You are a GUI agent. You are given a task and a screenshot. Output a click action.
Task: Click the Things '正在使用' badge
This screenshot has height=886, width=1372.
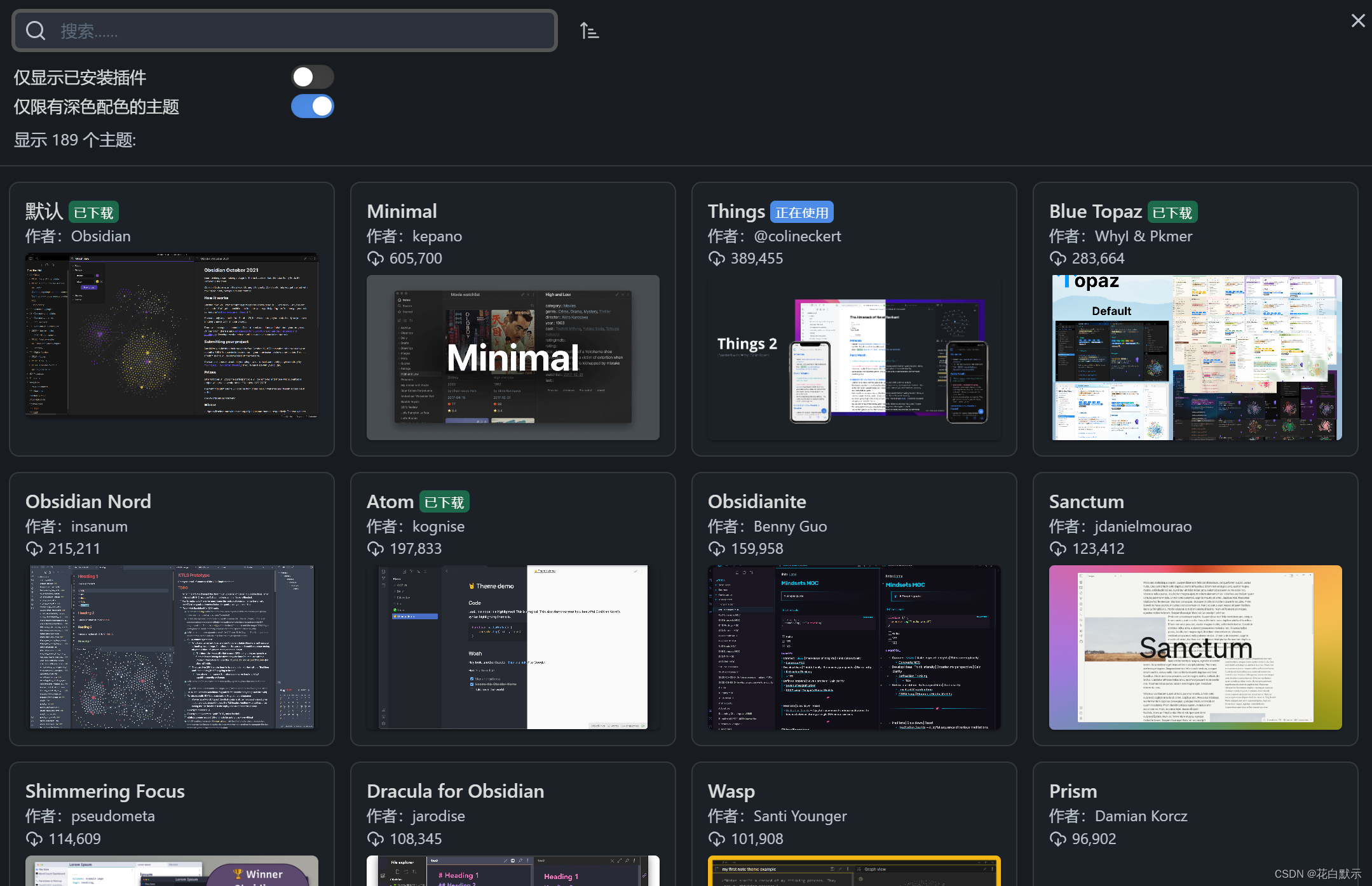[801, 212]
